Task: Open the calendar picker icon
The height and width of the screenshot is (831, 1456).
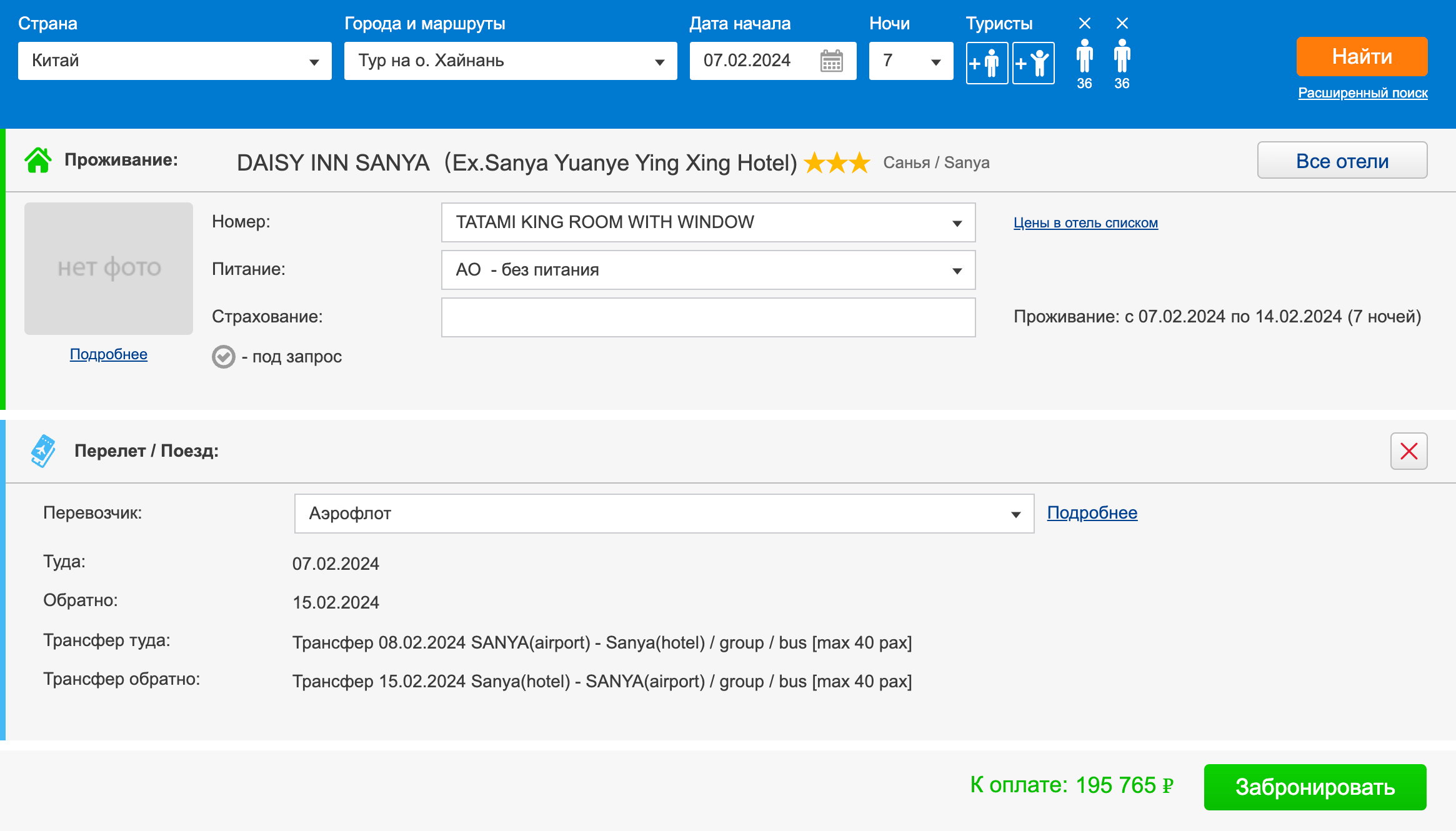Action: pyautogui.click(x=831, y=61)
